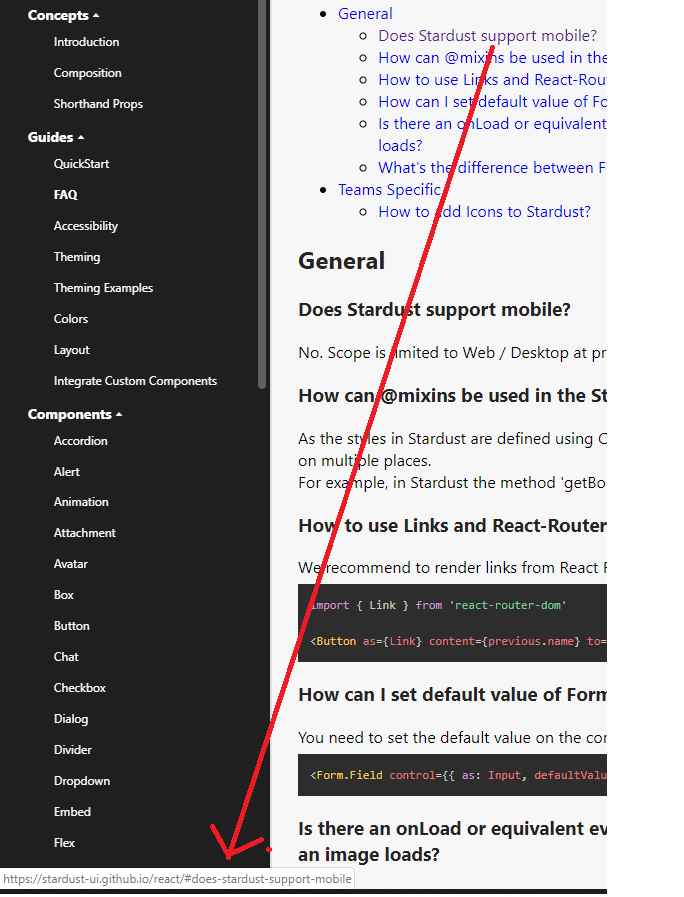Click the Form.Field code block
This screenshot has height=897, width=684.
coord(452,775)
